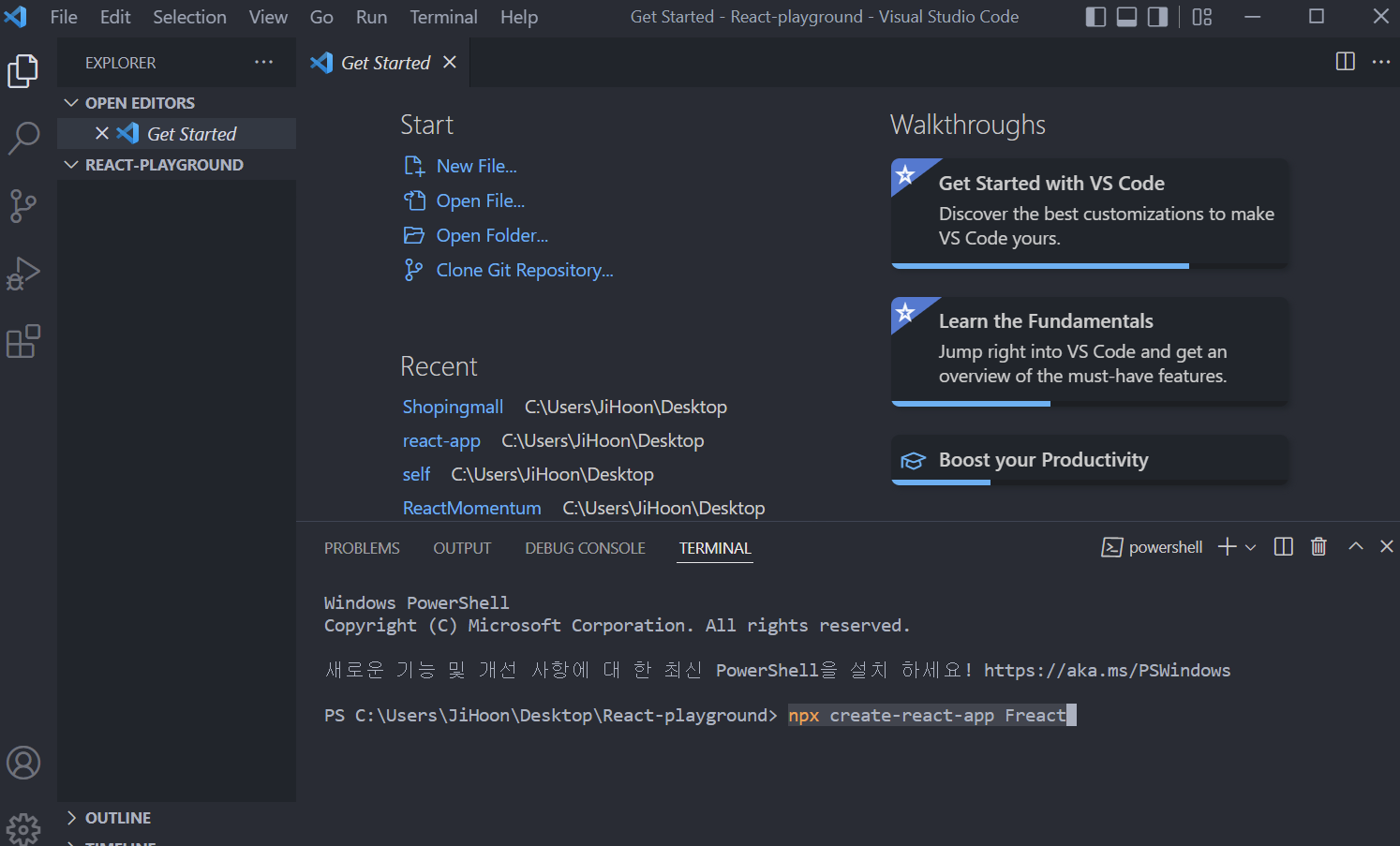The width and height of the screenshot is (1400, 846).
Task: Switch to the Problems panel tab
Action: [x=362, y=548]
